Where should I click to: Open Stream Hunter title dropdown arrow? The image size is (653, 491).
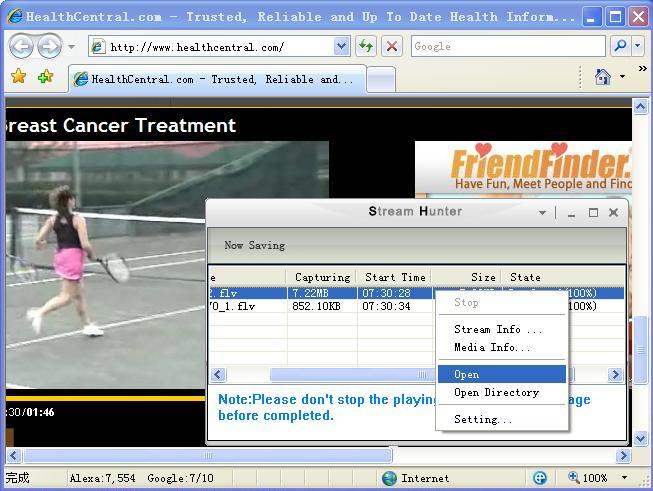[542, 213]
